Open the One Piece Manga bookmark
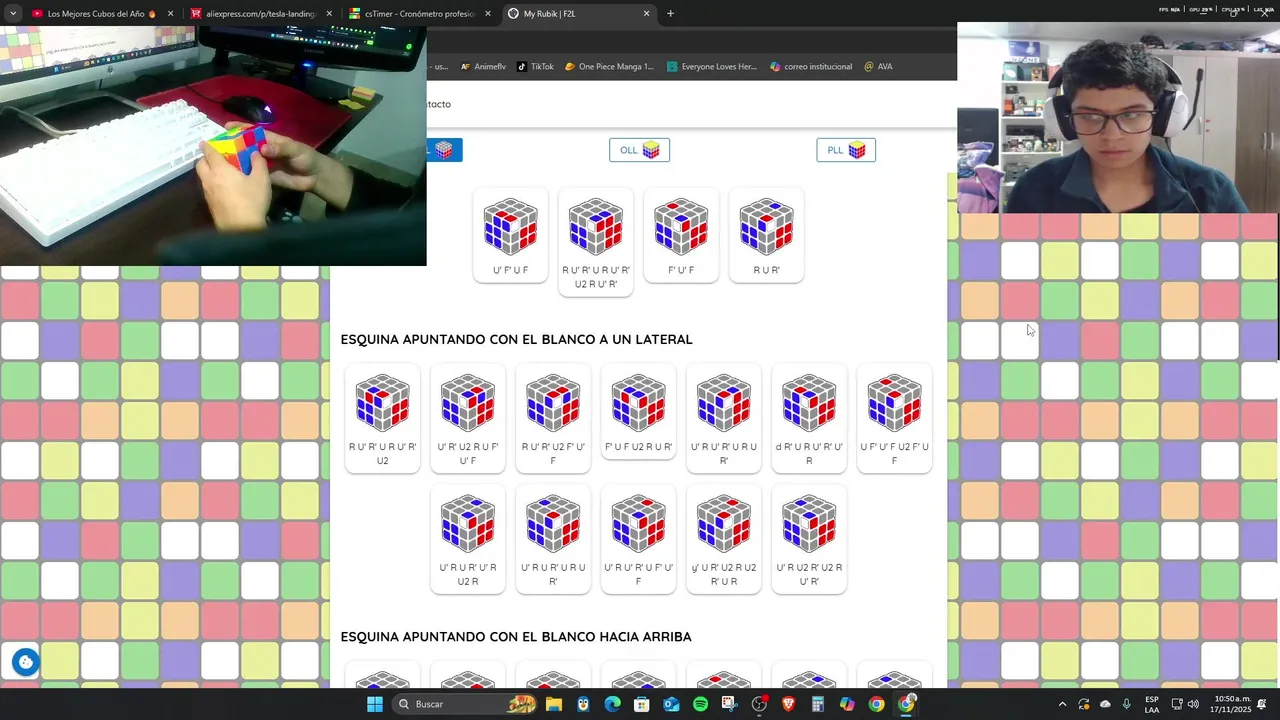The image size is (1280, 720). point(609,67)
